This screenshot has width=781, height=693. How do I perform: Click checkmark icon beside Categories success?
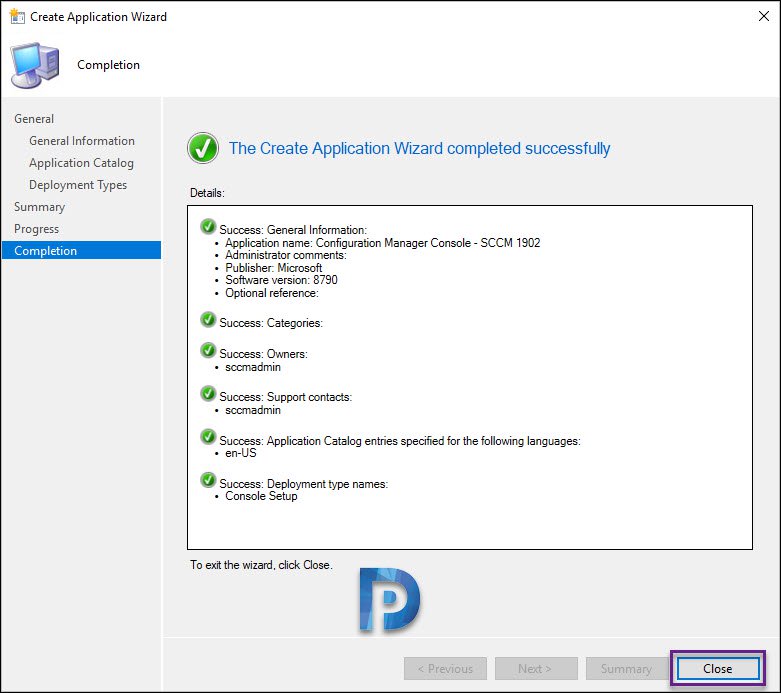coord(208,319)
